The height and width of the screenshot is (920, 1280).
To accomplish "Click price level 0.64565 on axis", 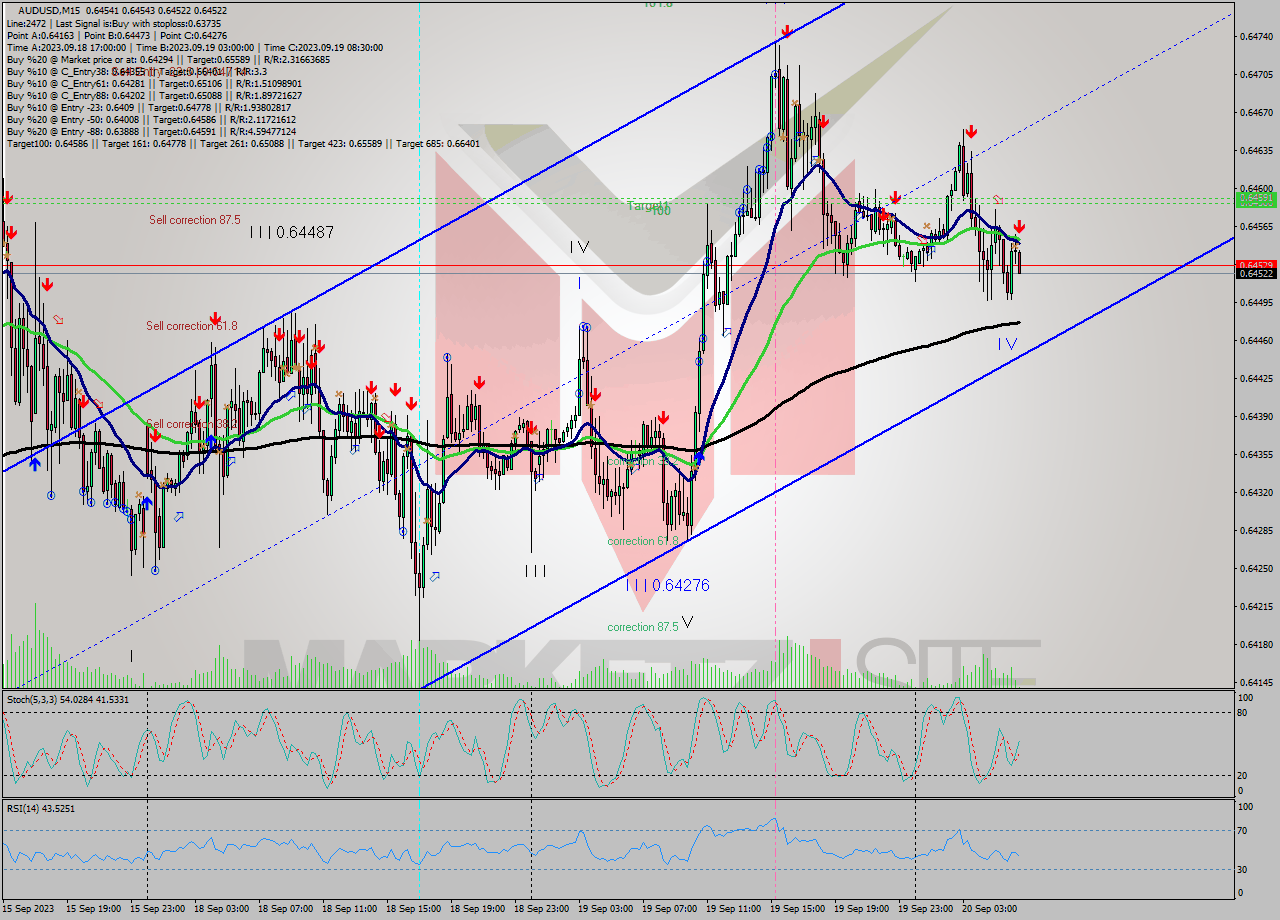I will tap(1256, 227).
